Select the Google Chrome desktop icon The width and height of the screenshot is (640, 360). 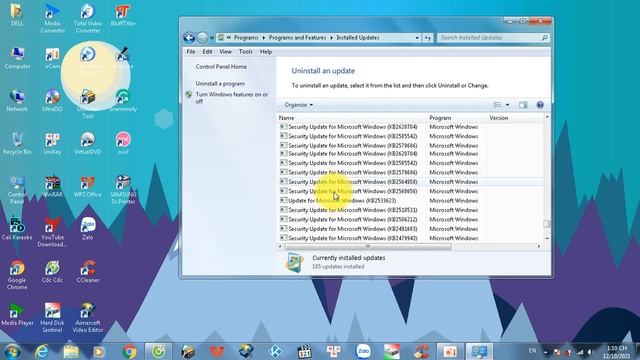[17, 275]
